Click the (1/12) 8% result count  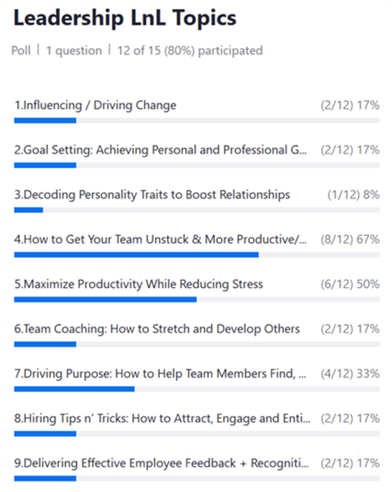click(353, 195)
